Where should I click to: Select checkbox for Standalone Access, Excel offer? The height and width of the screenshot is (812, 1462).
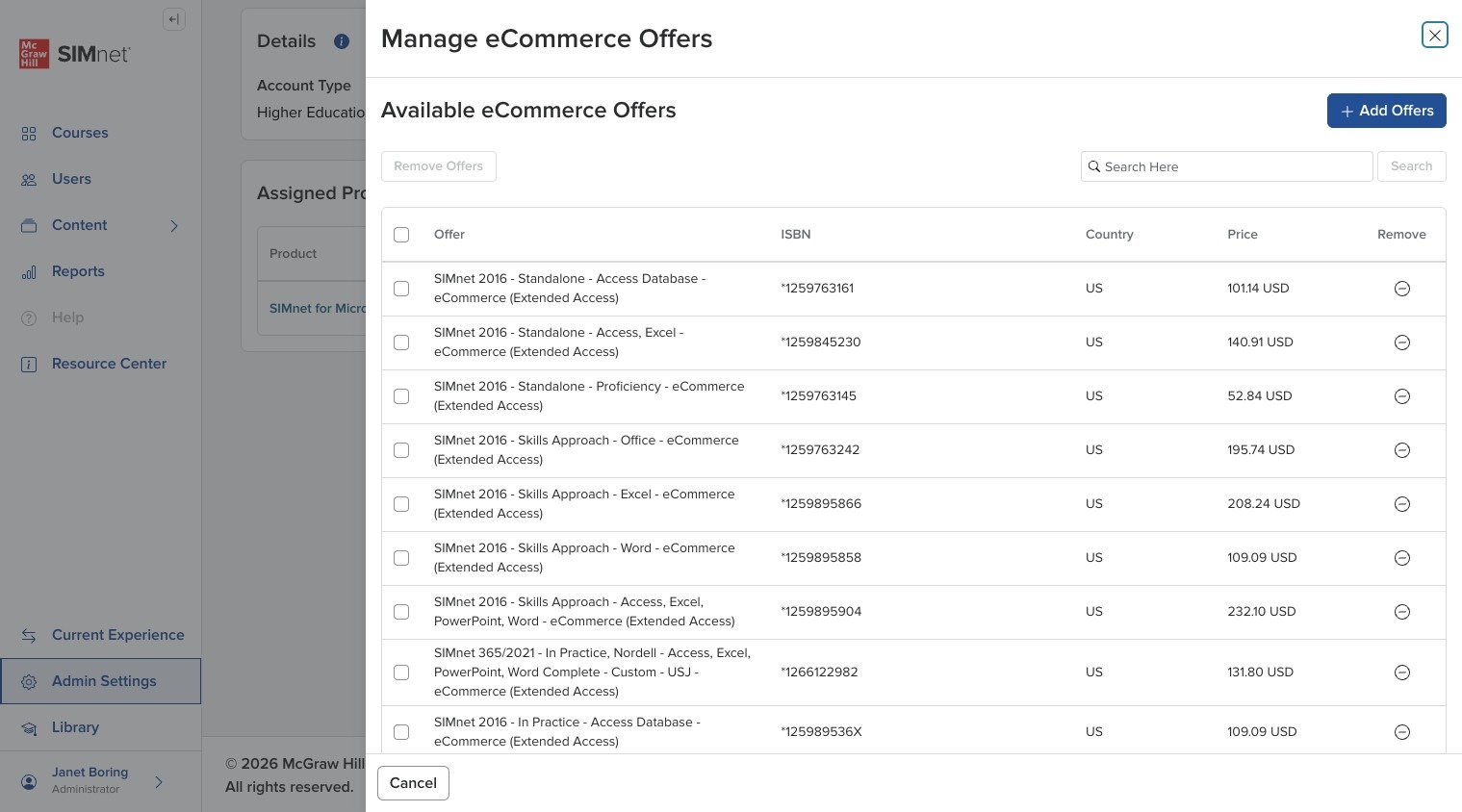coord(401,343)
